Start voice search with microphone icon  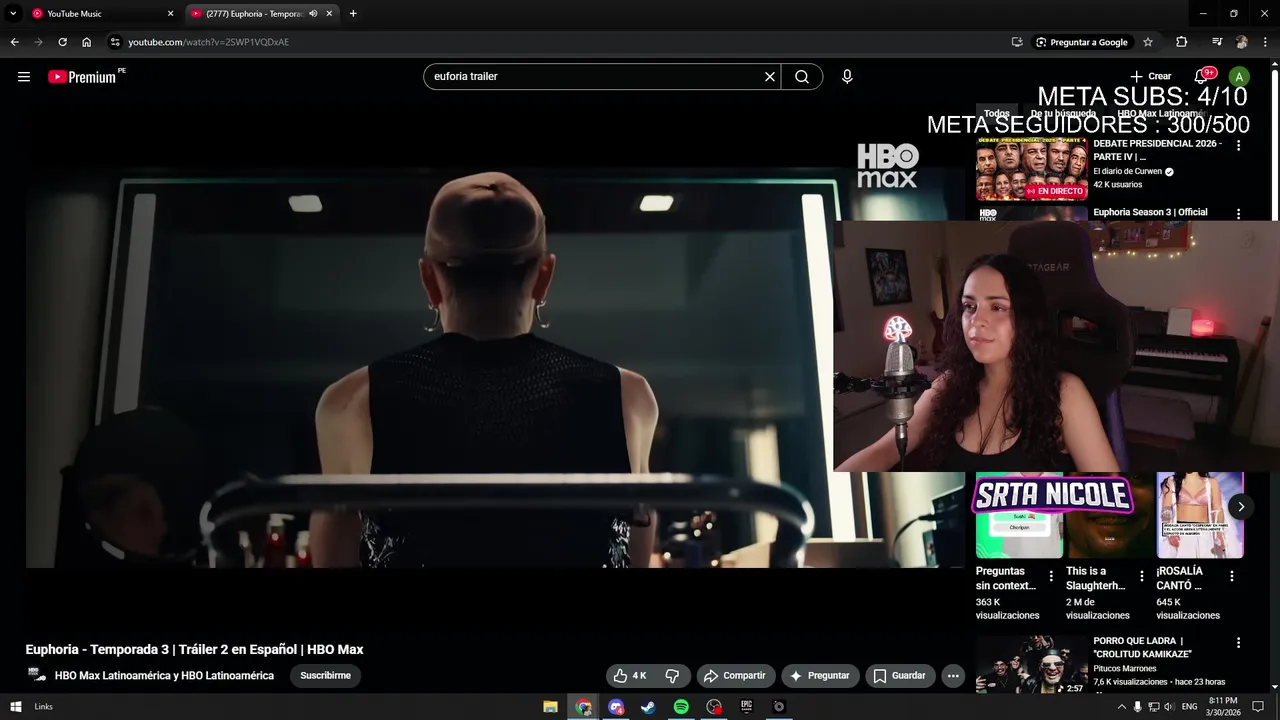(847, 77)
